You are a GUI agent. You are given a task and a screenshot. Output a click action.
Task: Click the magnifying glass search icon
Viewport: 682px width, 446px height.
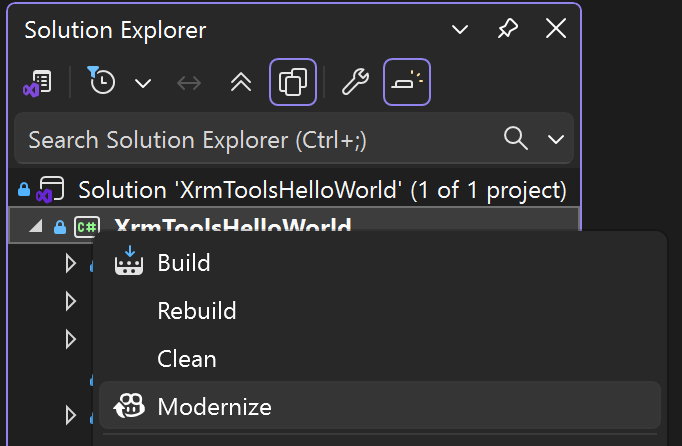tap(516, 138)
